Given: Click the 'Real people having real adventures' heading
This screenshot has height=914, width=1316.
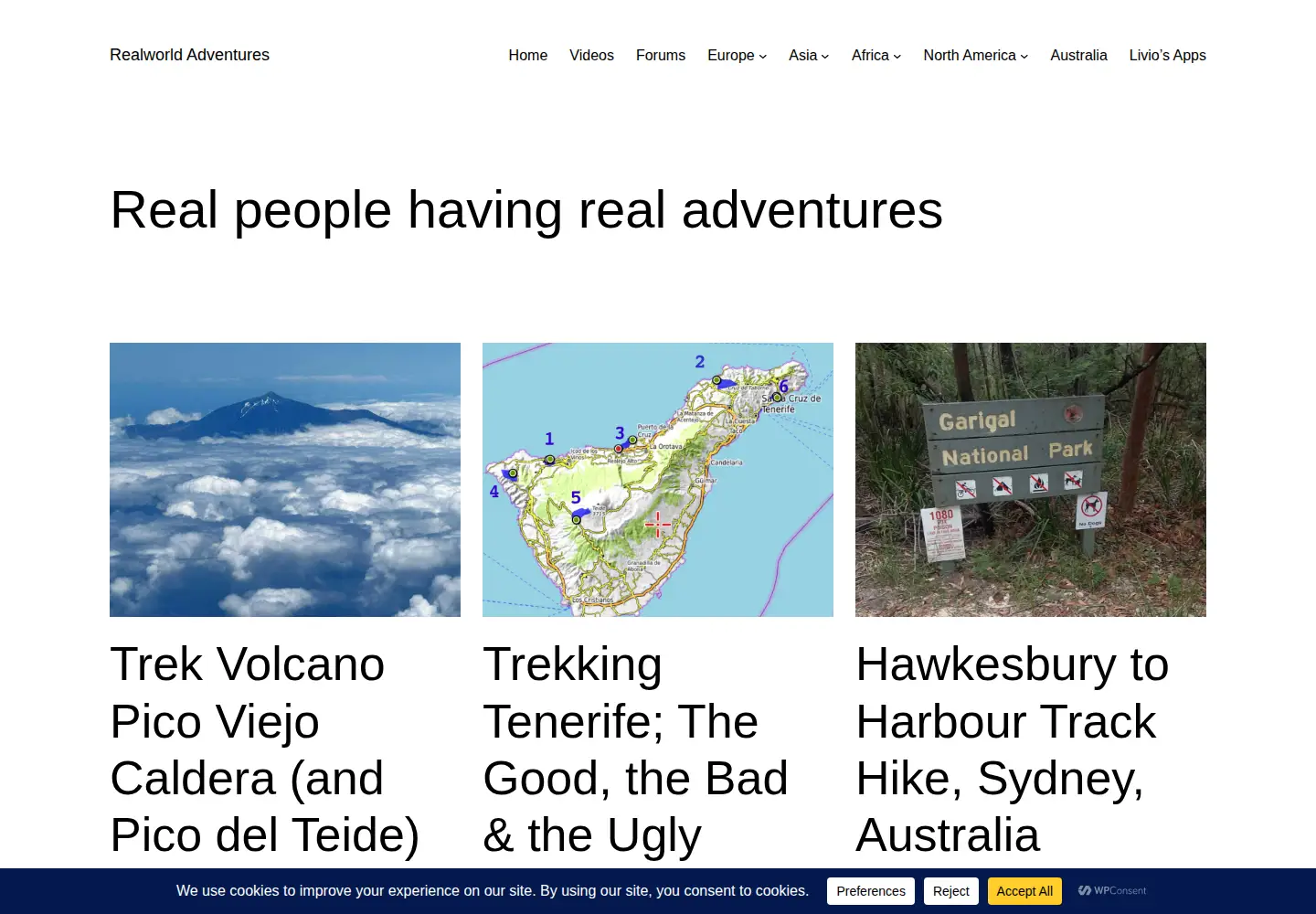Looking at the screenshot, I should 526,210.
